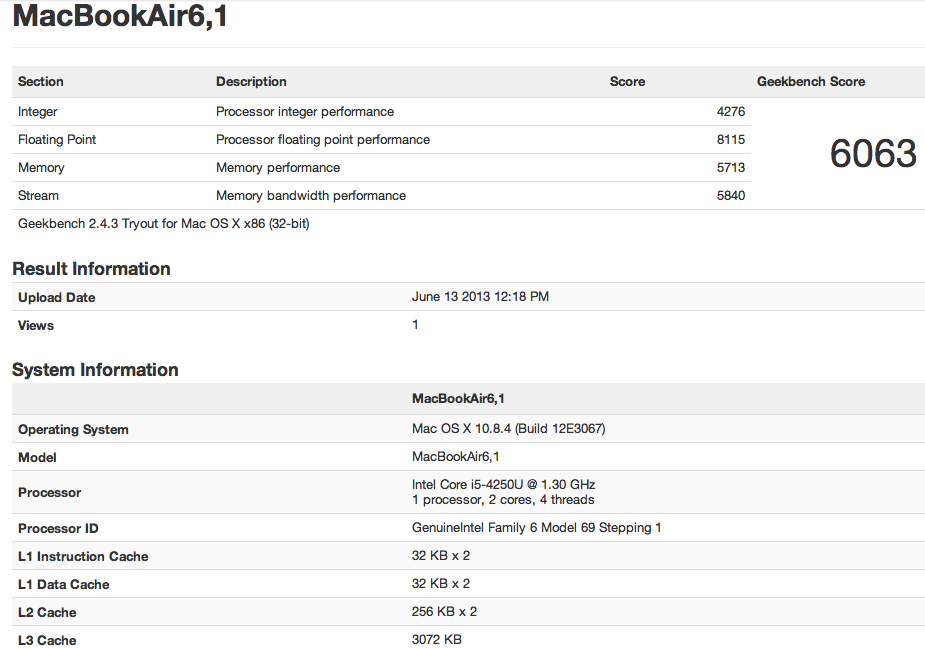925x650 pixels.
Task: Click the Geekbench 2.4.3 Tryout version text
Action: pos(163,224)
